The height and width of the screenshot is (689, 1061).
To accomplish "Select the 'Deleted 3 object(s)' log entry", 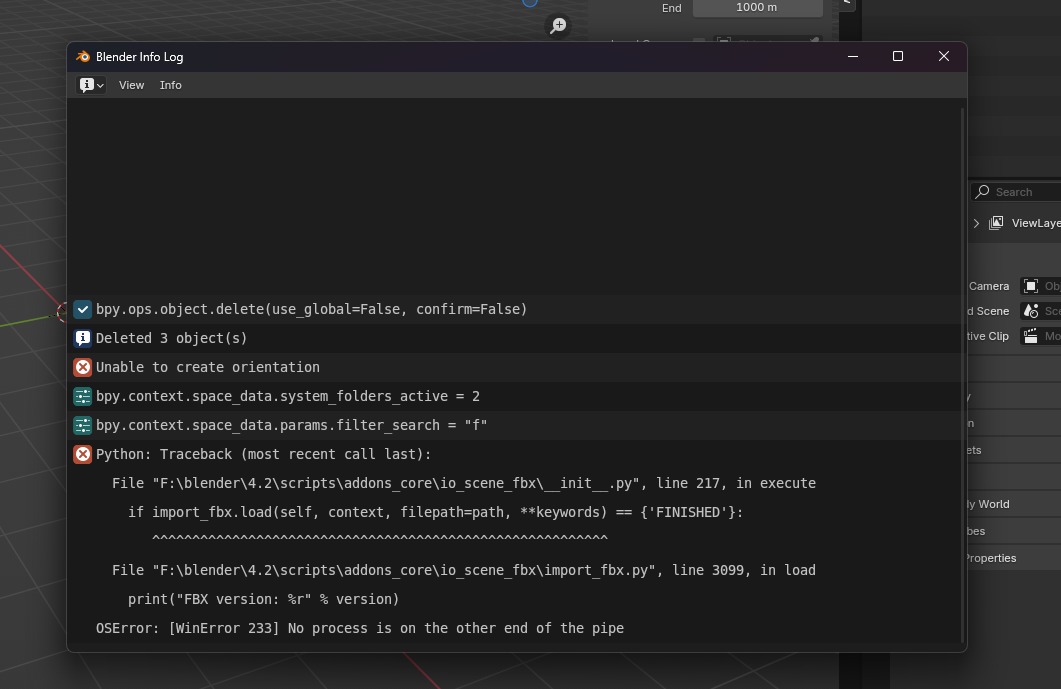I will [514, 338].
